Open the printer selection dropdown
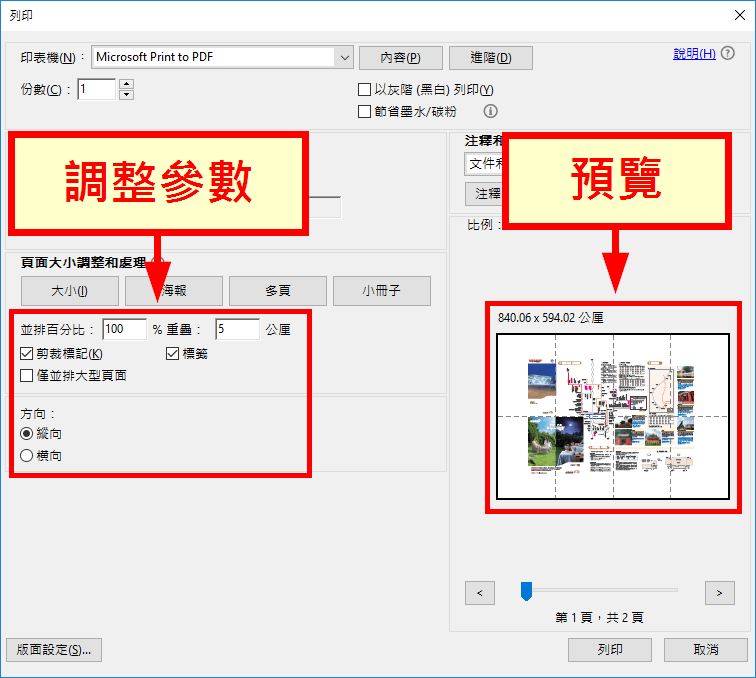This screenshot has height=678, width=756. (x=345, y=57)
